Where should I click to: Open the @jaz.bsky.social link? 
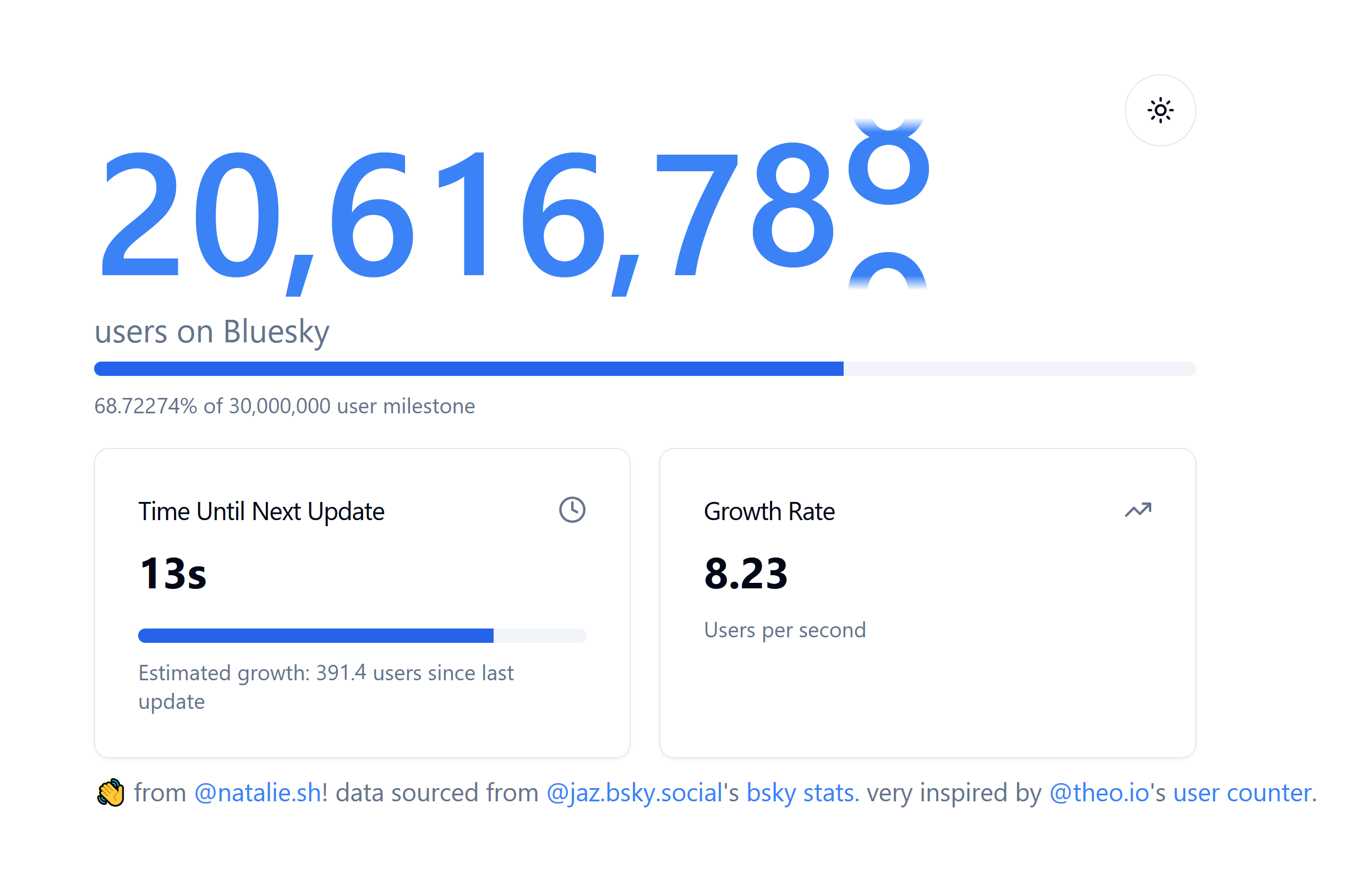tap(634, 793)
